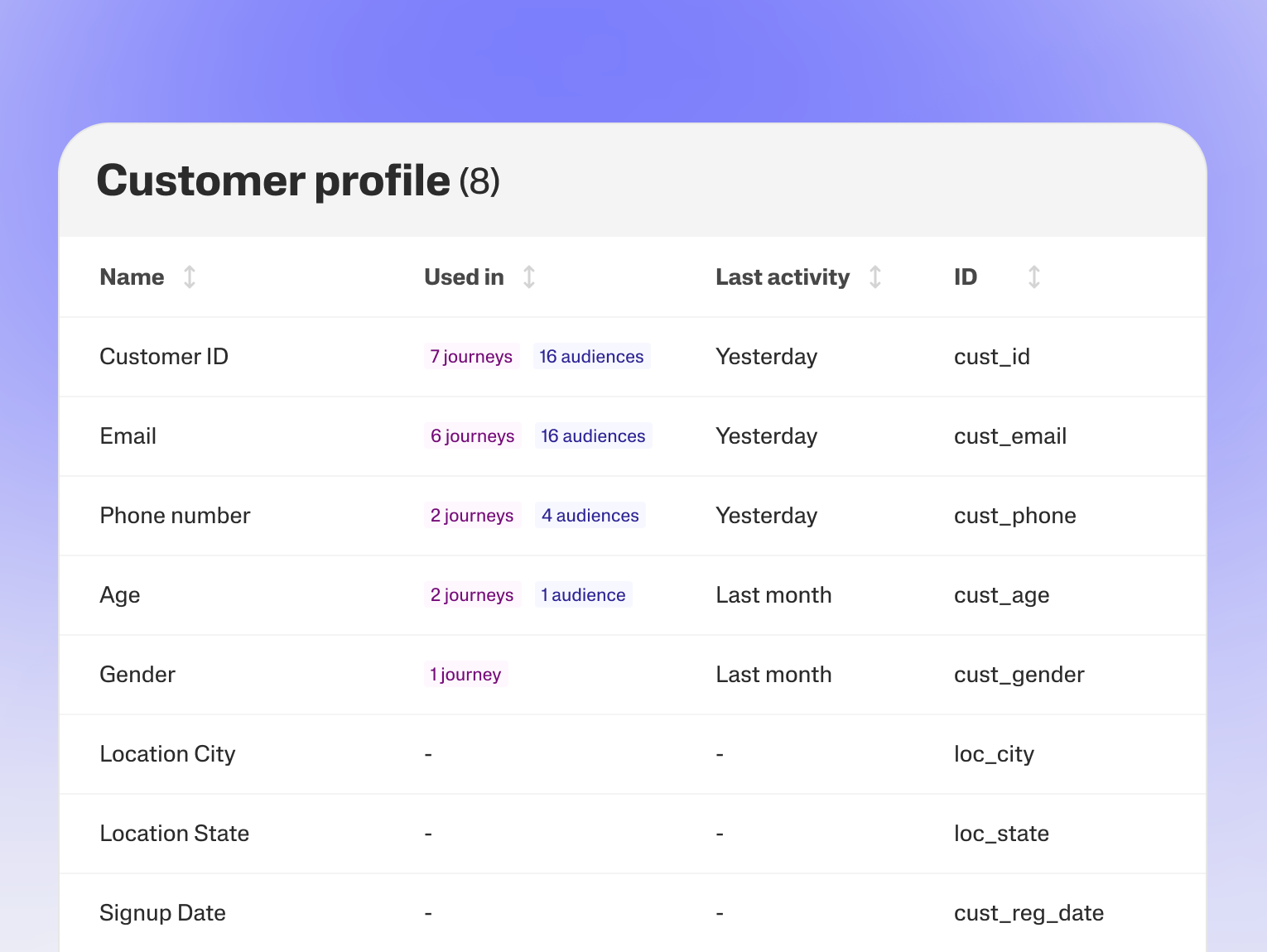The height and width of the screenshot is (952, 1267).
Task: Click the Name column header
Action: click(132, 276)
